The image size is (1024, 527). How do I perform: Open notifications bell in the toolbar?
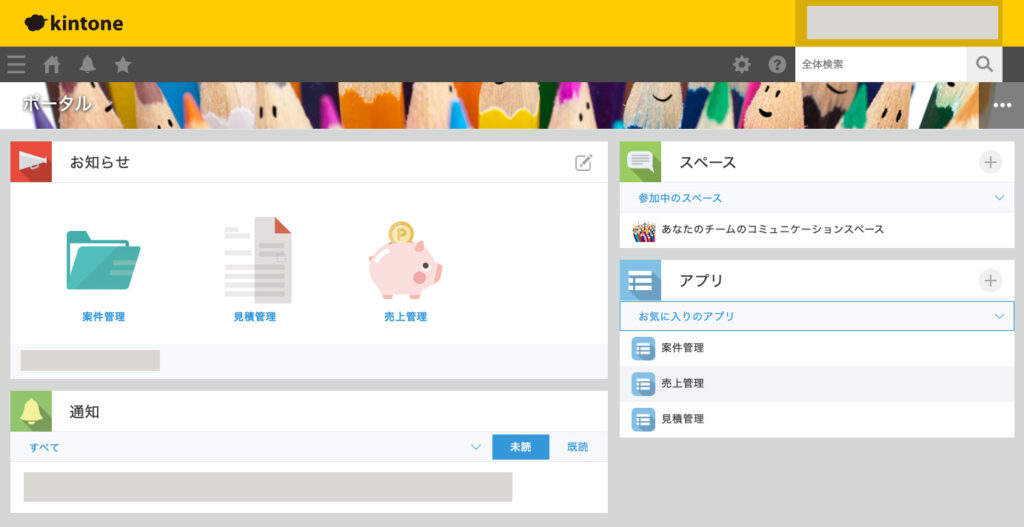coord(88,64)
